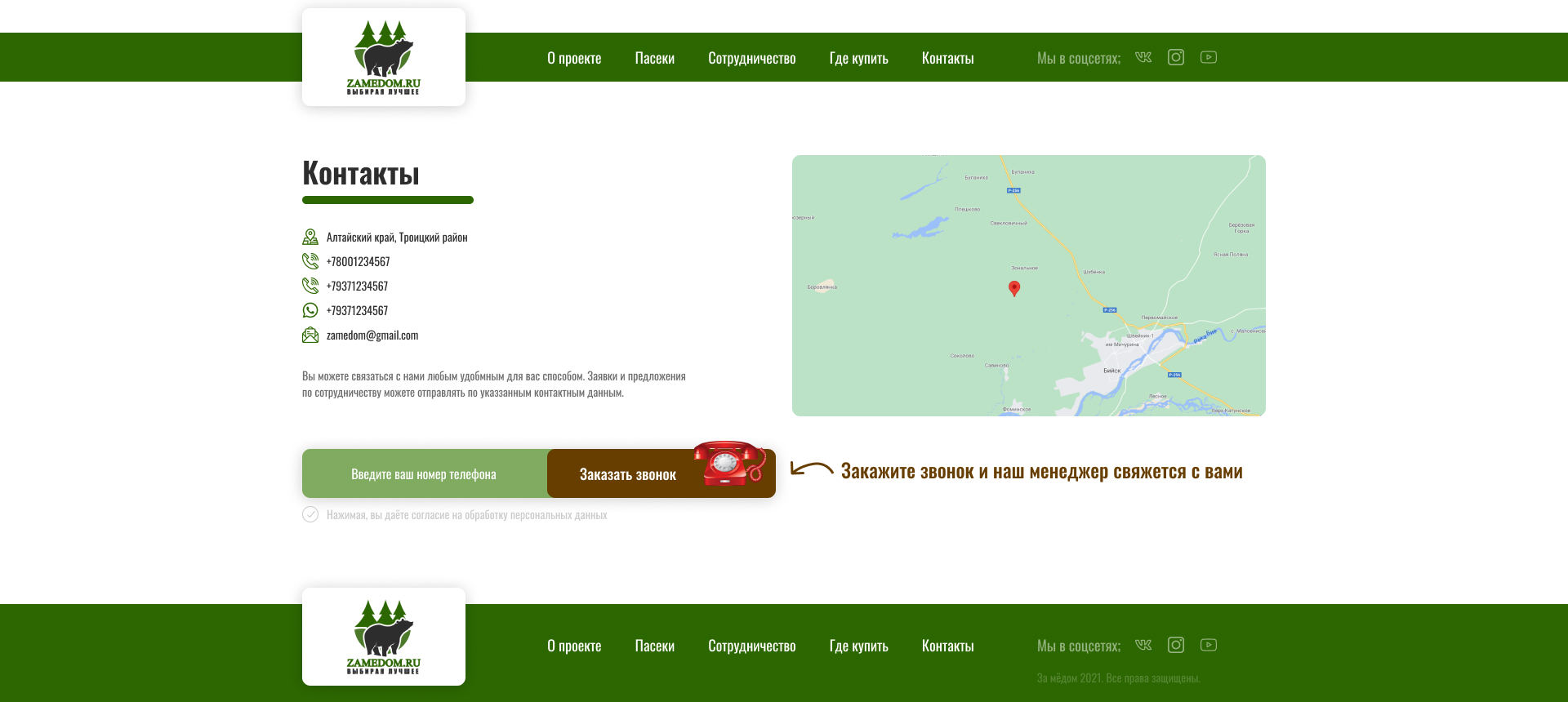Click the map location icon beside address

click(310, 237)
